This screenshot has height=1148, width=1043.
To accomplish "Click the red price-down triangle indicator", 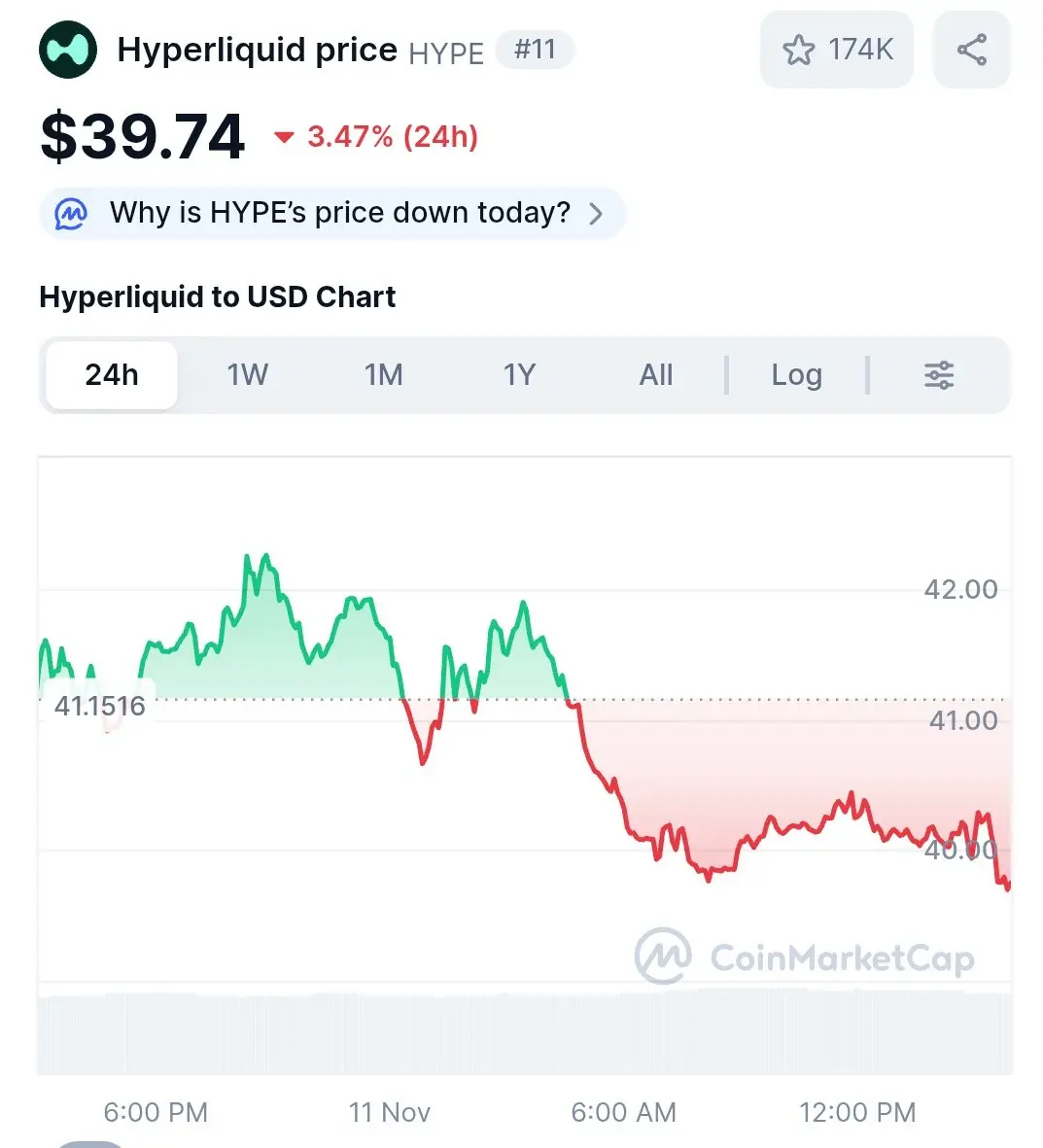I will tap(284, 137).
